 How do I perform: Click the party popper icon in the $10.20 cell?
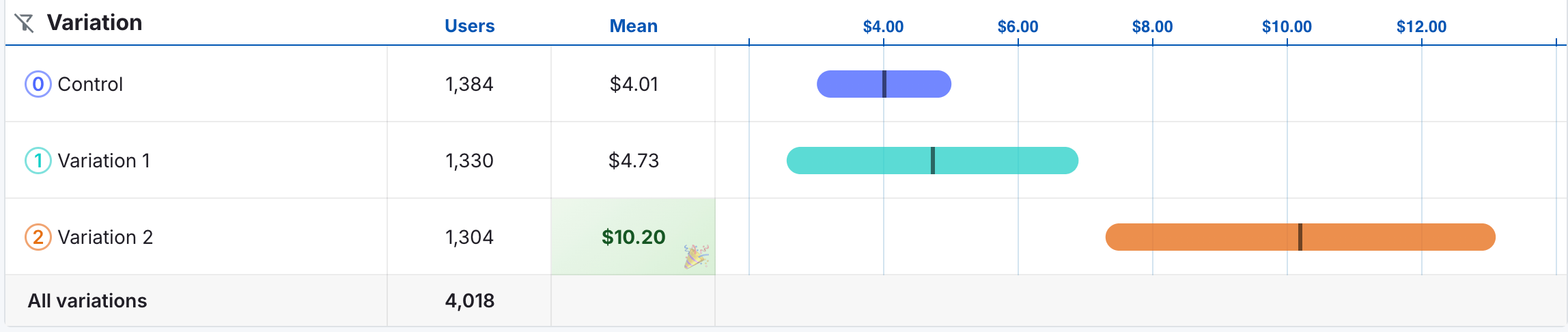tap(697, 256)
